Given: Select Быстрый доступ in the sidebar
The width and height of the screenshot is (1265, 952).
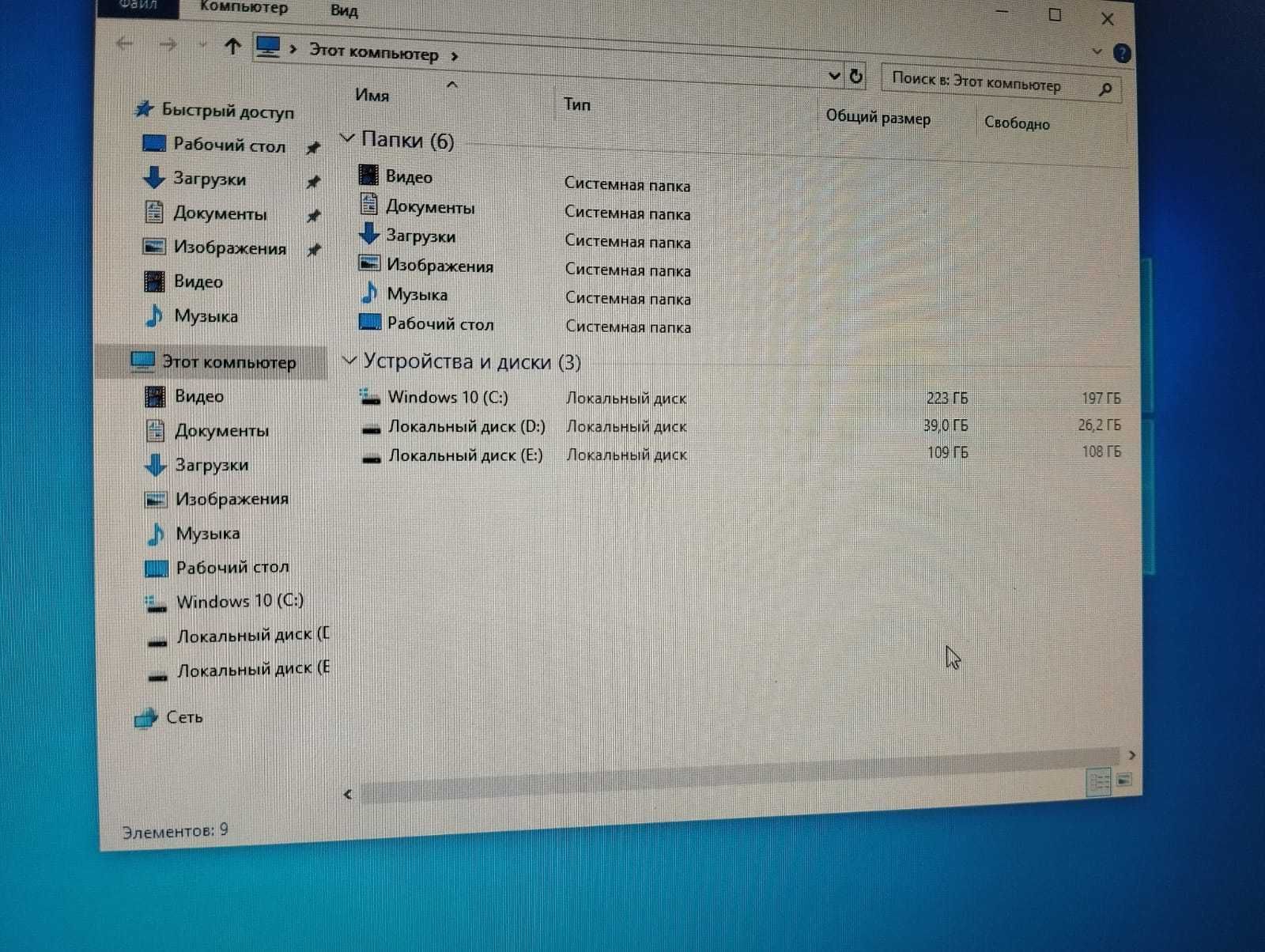Looking at the screenshot, I should click(227, 111).
